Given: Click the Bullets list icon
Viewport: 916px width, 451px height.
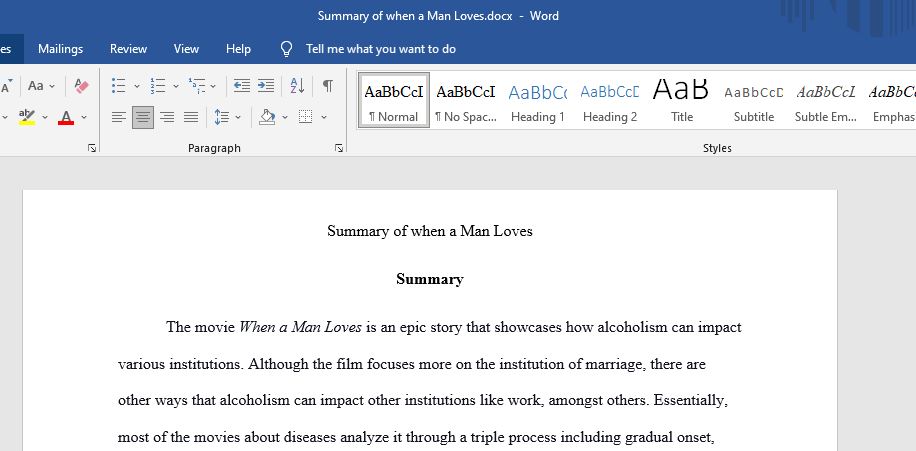Looking at the screenshot, I should (119, 86).
